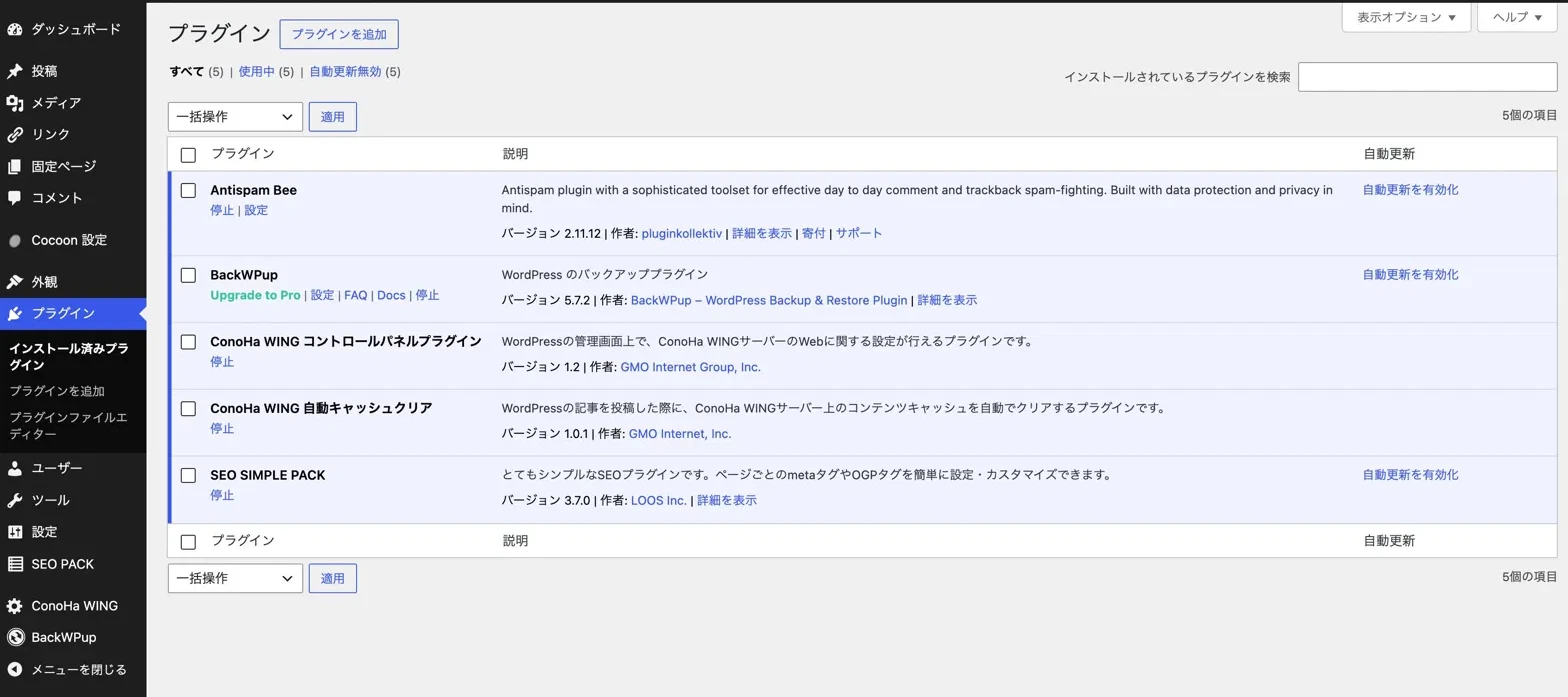Click the GMO Internet, Inc. author link
Viewport: 1568px width, 697px height.
tap(680, 434)
